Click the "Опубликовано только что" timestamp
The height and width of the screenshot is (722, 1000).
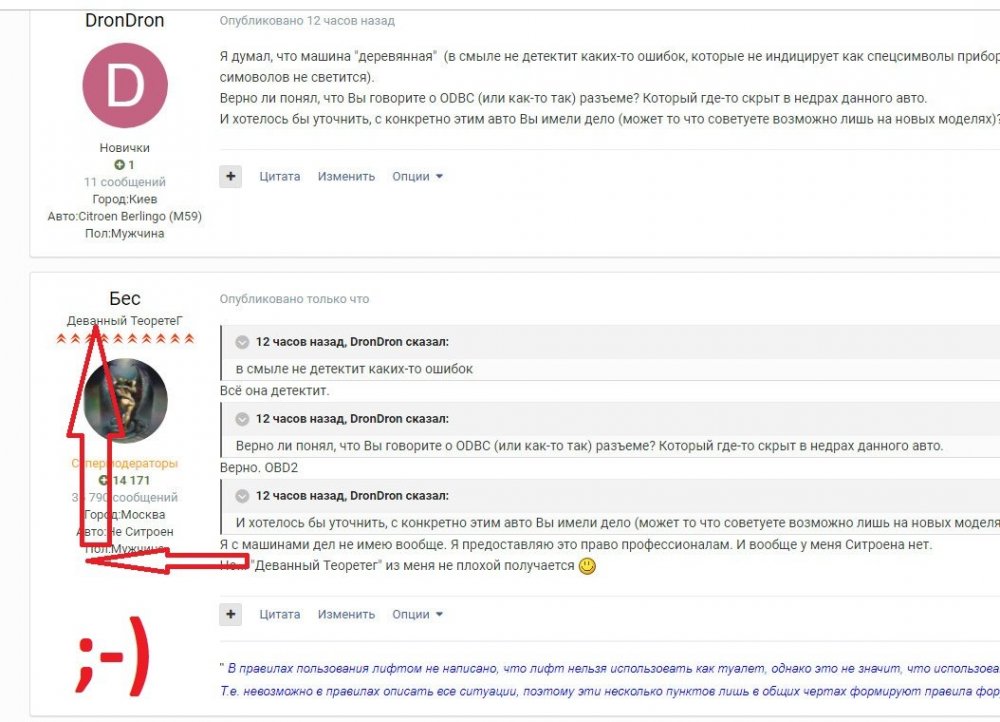coord(295,298)
